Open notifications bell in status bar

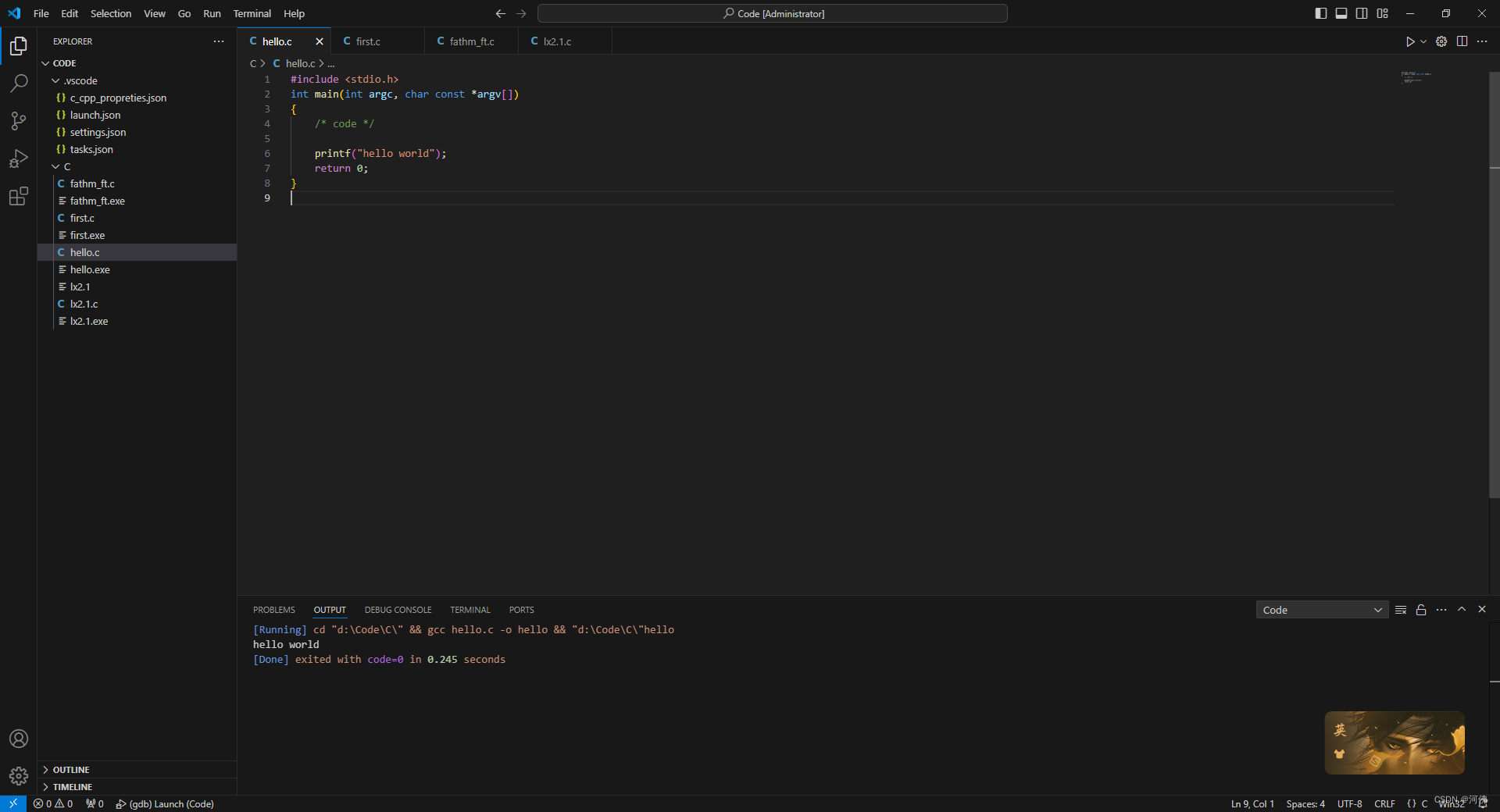click(1483, 803)
